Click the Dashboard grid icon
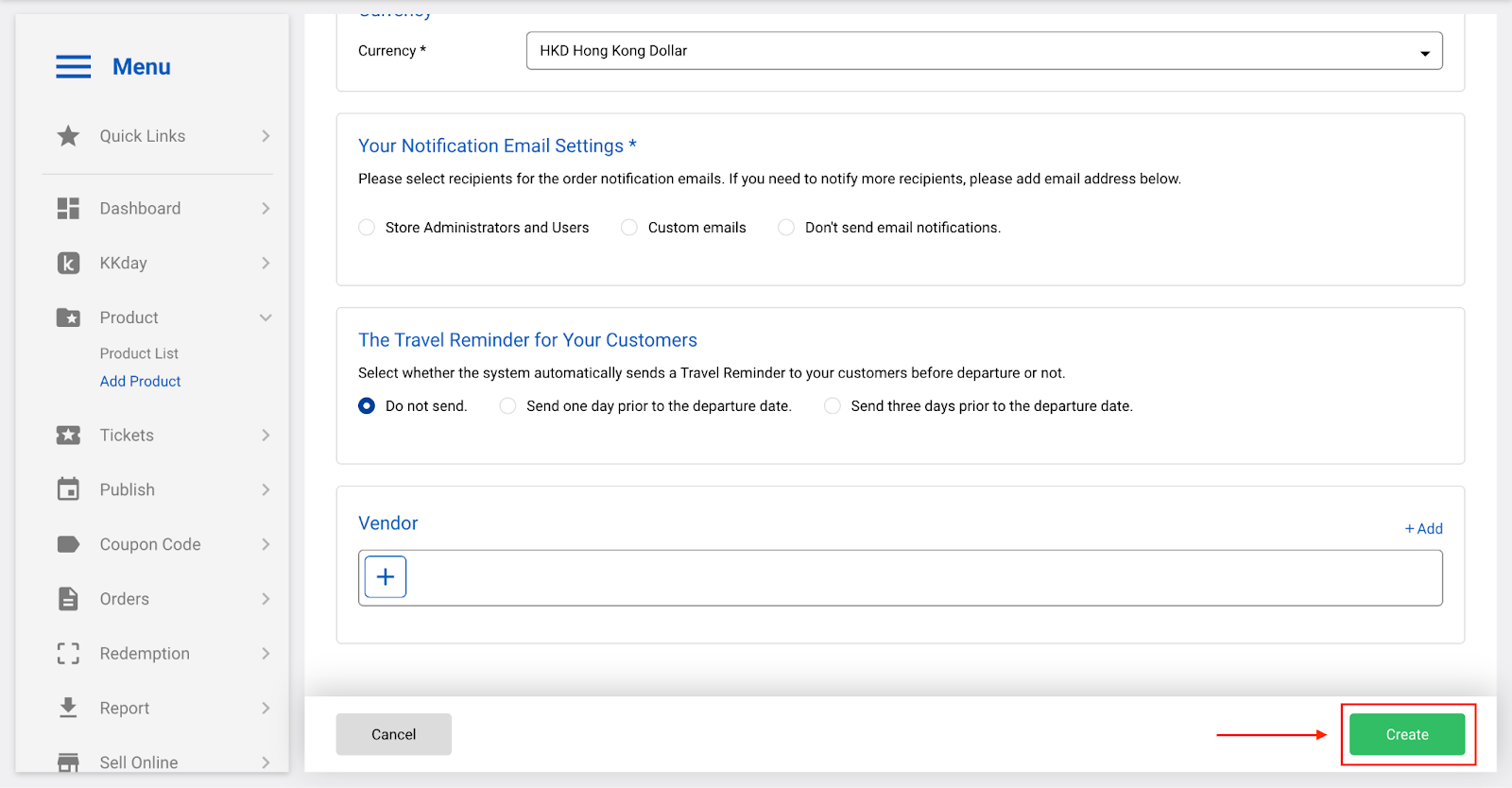 [68, 209]
